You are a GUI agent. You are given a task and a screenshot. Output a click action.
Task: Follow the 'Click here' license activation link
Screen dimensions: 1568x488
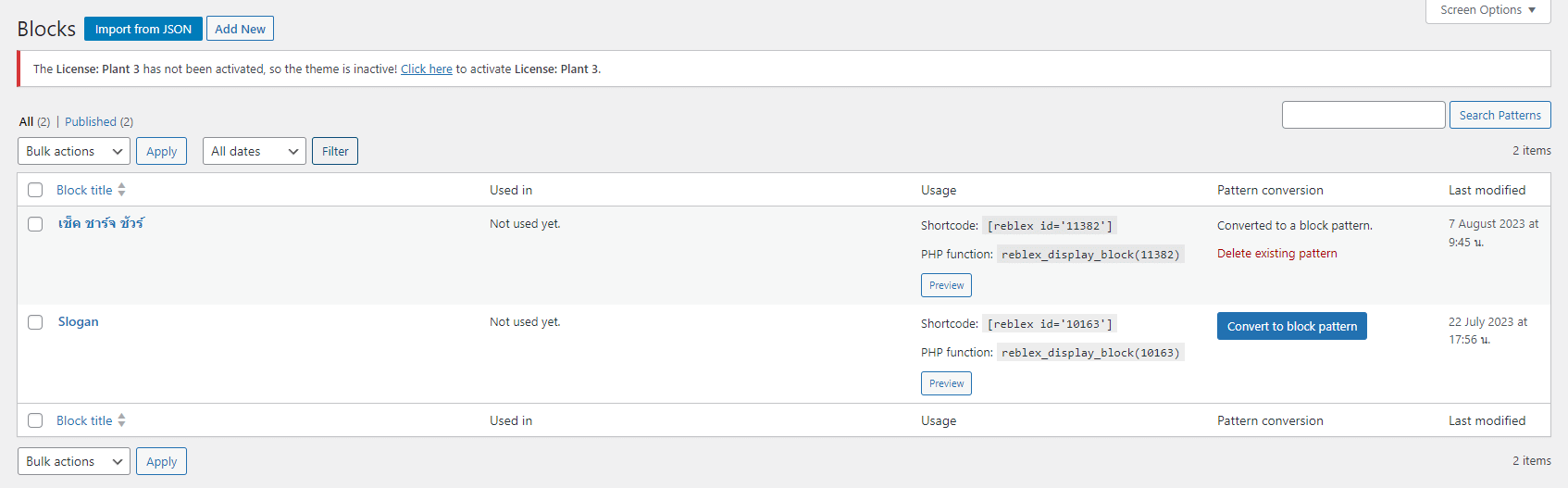(x=426, y=69)
